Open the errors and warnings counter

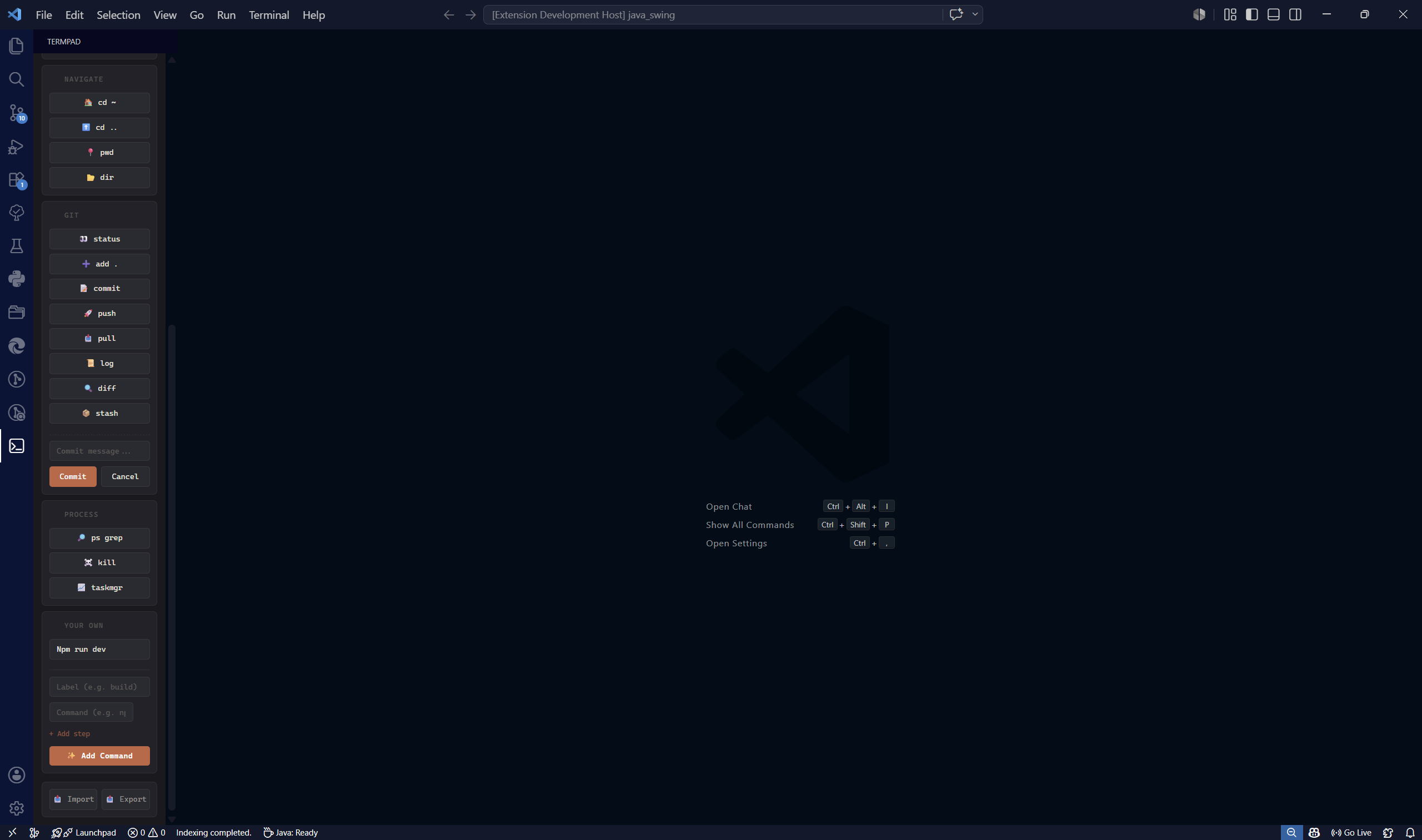pos(146,833)
